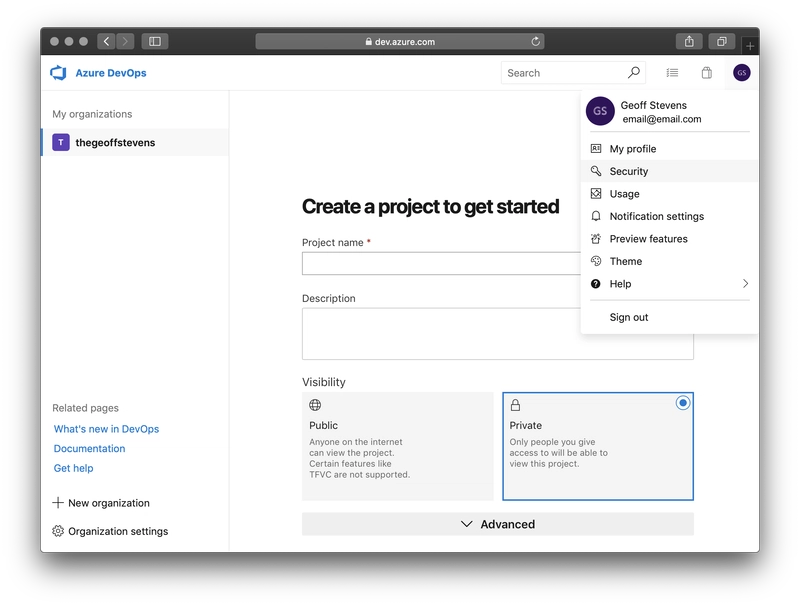Click the Project name input field
The height and width of the screenshot is (606, 800).
(441, 263)
